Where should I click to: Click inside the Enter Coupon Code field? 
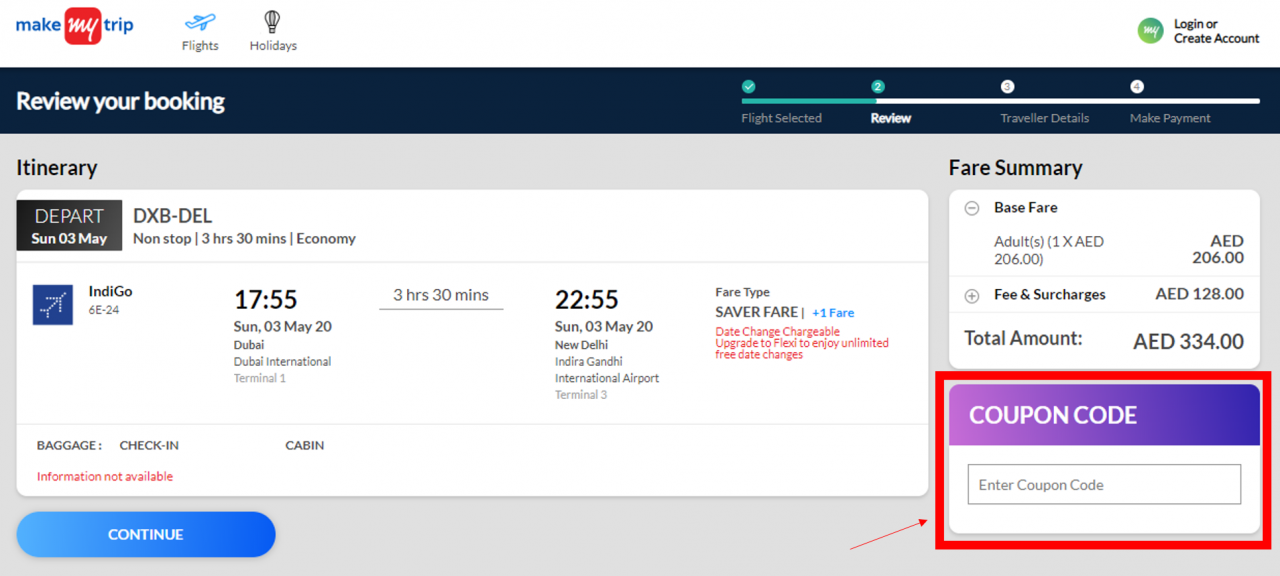[1103, 484]
